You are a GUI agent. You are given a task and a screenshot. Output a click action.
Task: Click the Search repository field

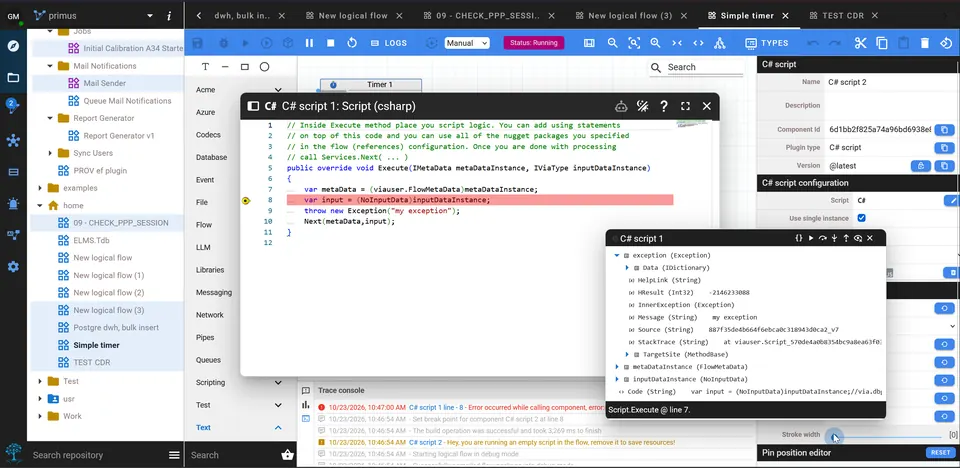pyautogui.click(x=97, y=455)
